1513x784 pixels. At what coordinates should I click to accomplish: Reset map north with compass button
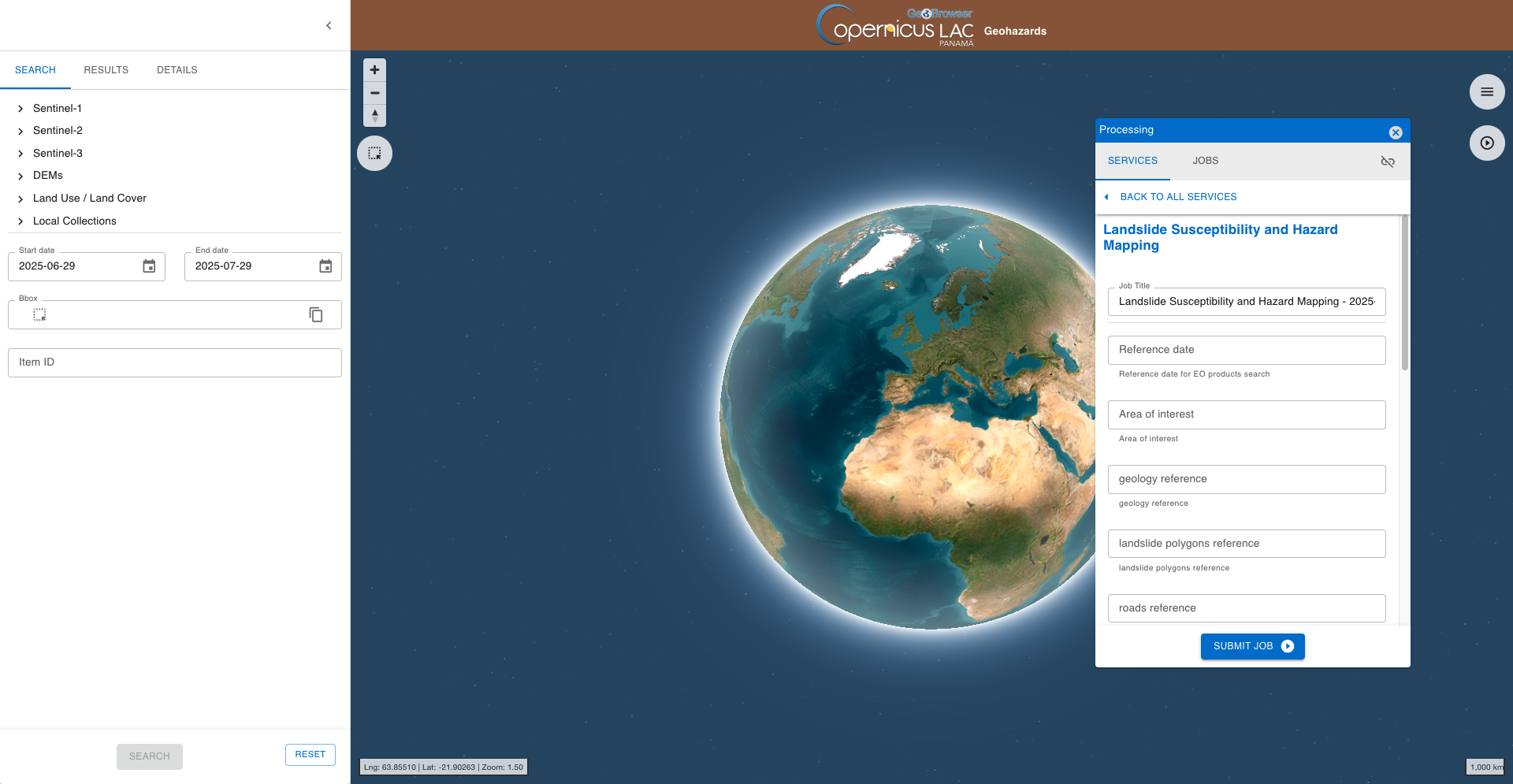(374, 116)
